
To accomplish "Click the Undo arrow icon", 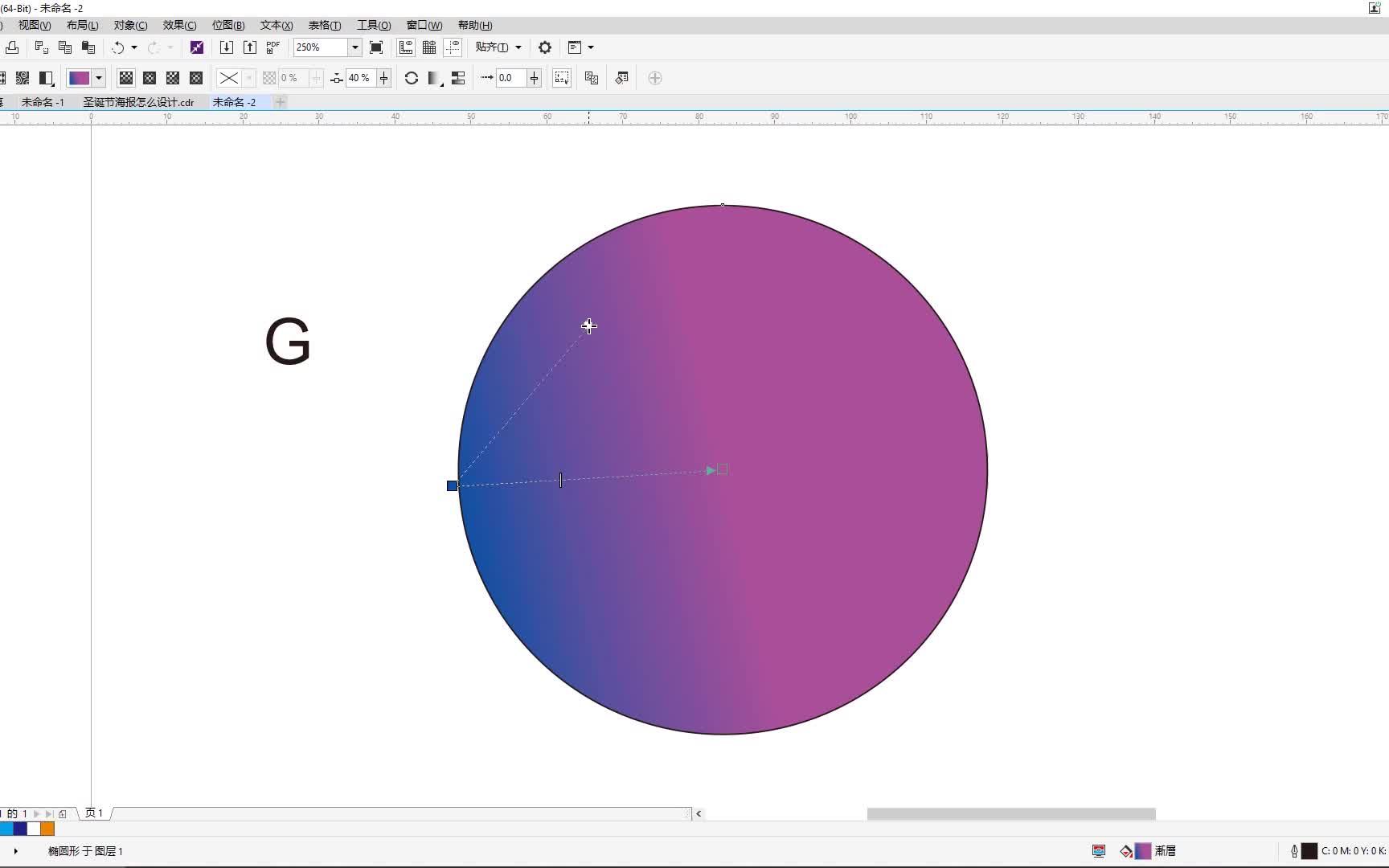I will (117, 47).
